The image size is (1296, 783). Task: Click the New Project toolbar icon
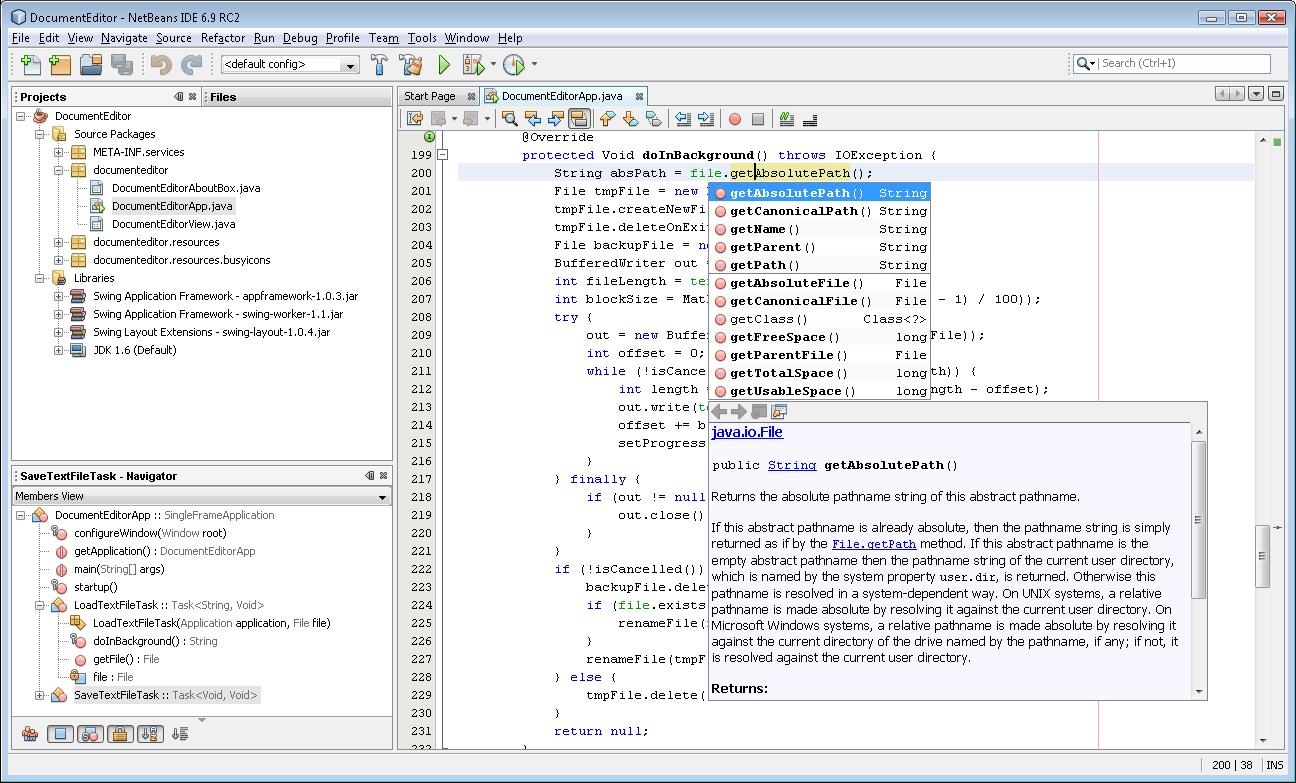(61, 65)
